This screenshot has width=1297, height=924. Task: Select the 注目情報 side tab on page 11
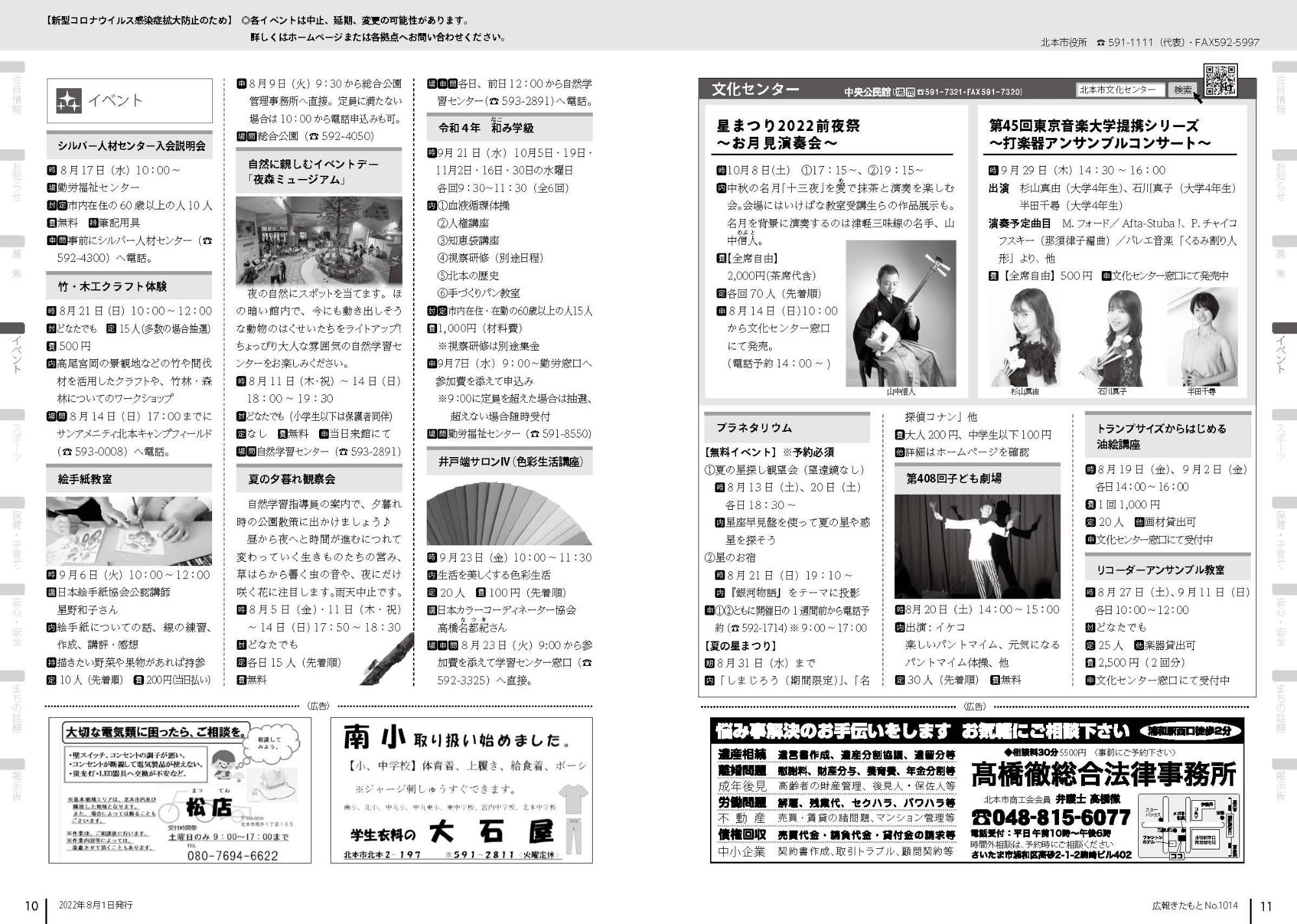pyautogui.click(x=1285, y=89)
